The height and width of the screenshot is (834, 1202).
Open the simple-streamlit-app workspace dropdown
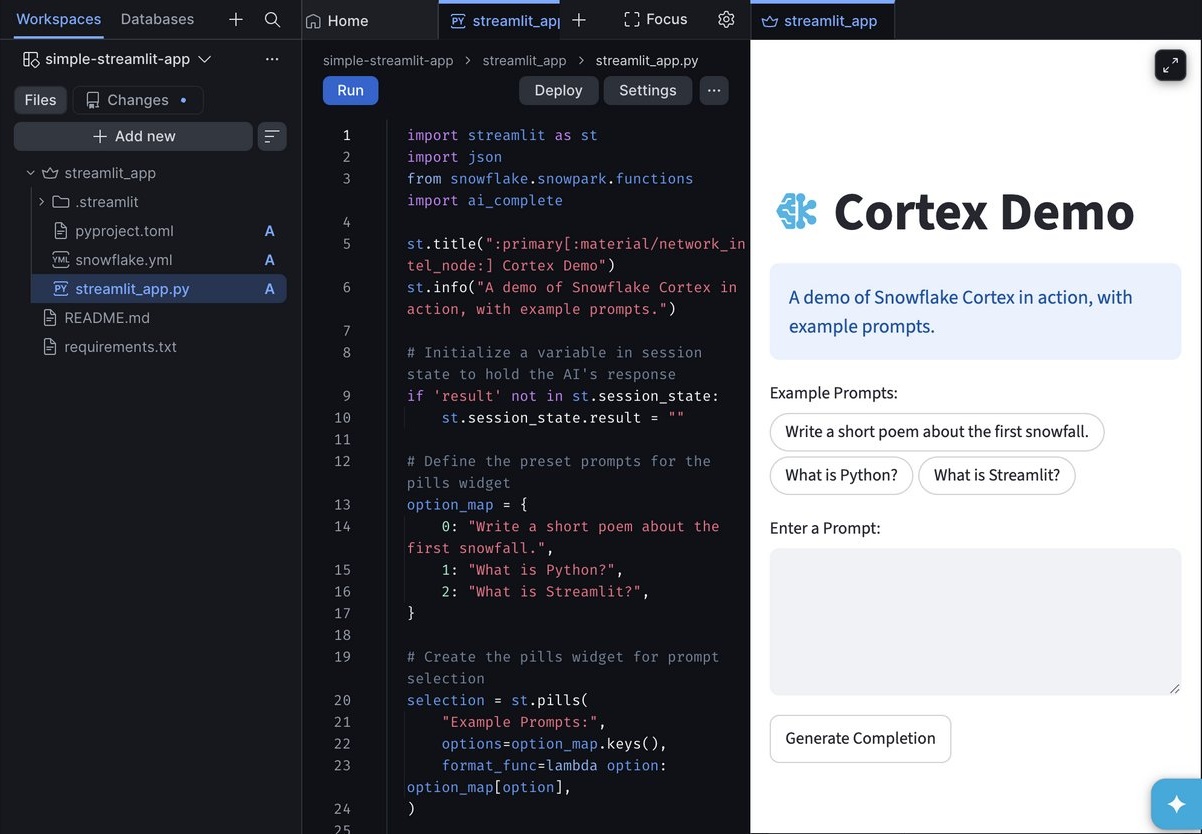(x=117, y=59)
